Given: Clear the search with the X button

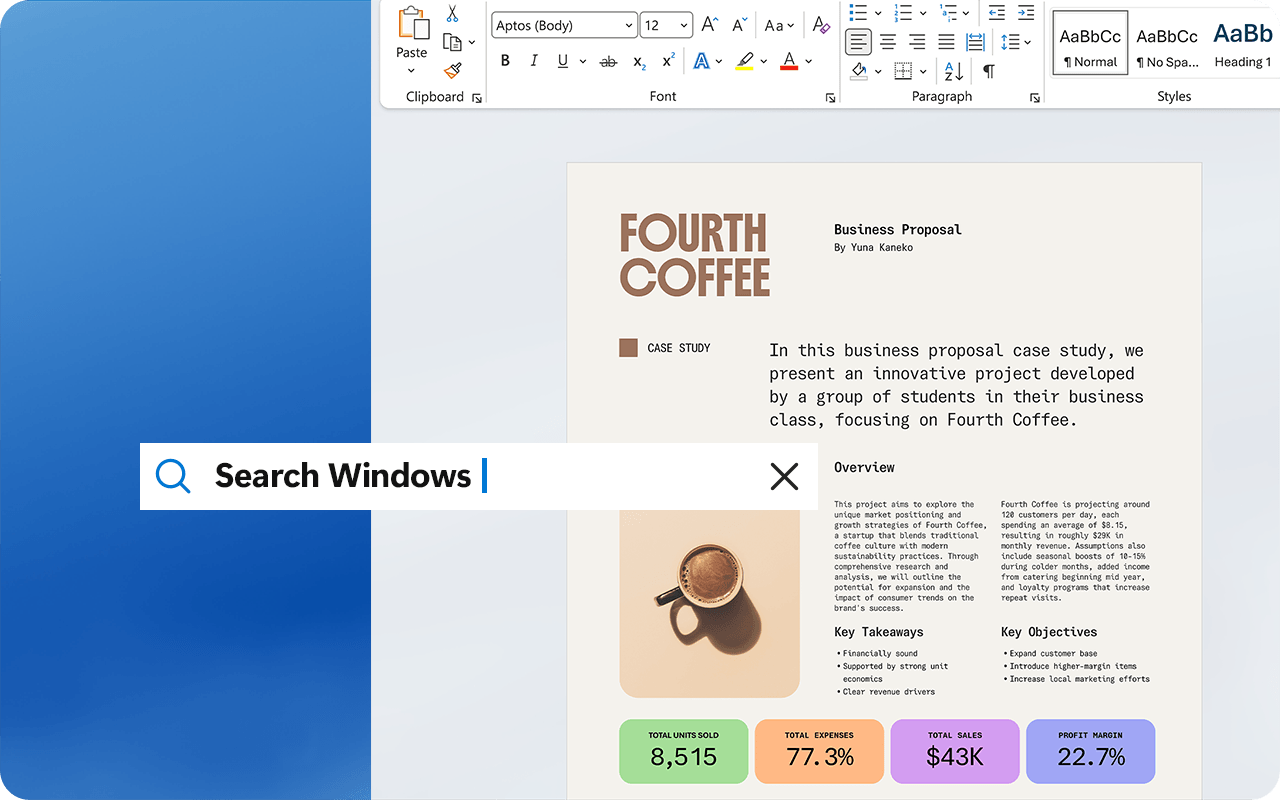Looking at the screenshot, I should click(x=784, y=477).
